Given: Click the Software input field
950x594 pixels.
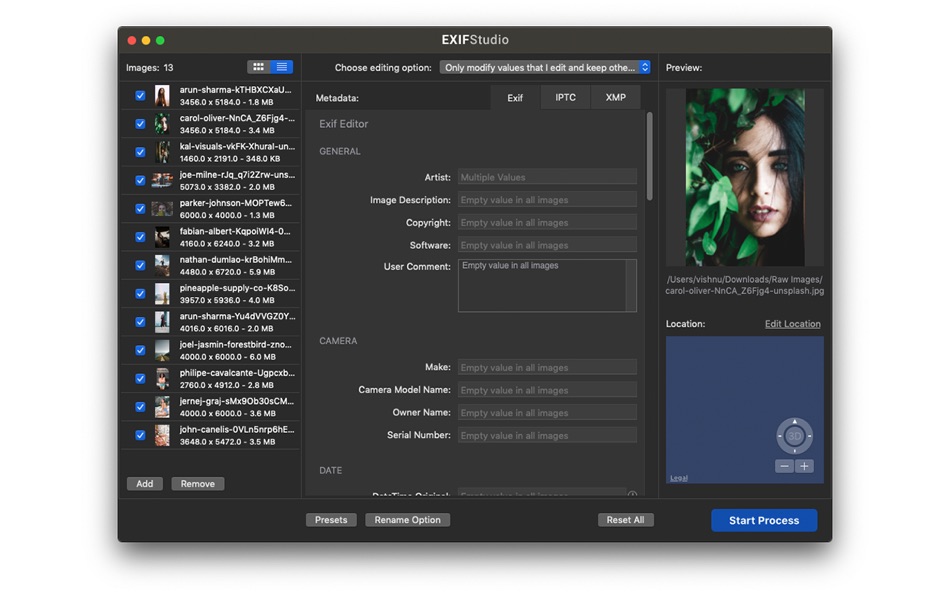Looking at the screenshot, I should (x=547, y=245).
